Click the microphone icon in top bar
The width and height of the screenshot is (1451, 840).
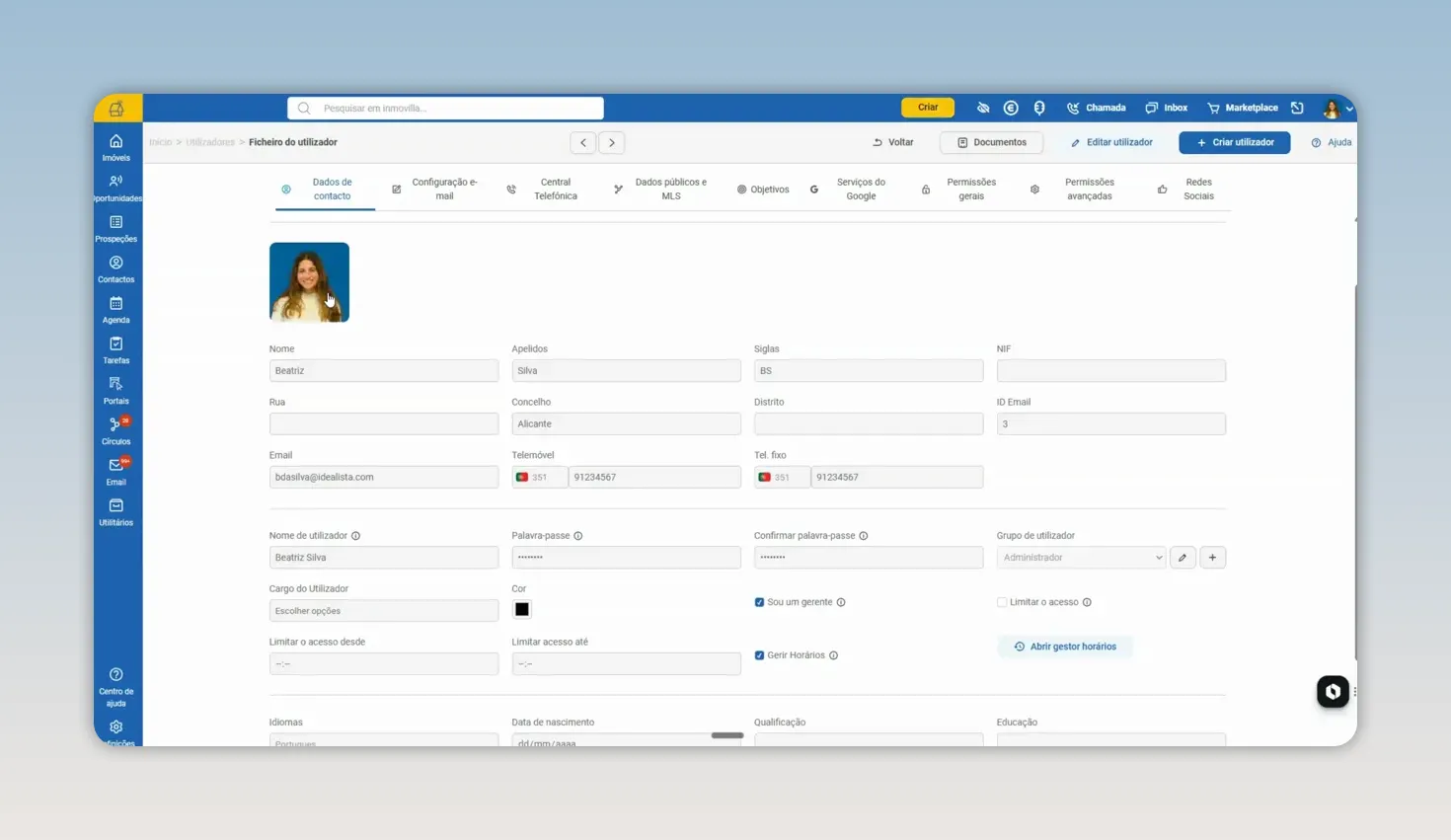click(x=1039, y=108)
